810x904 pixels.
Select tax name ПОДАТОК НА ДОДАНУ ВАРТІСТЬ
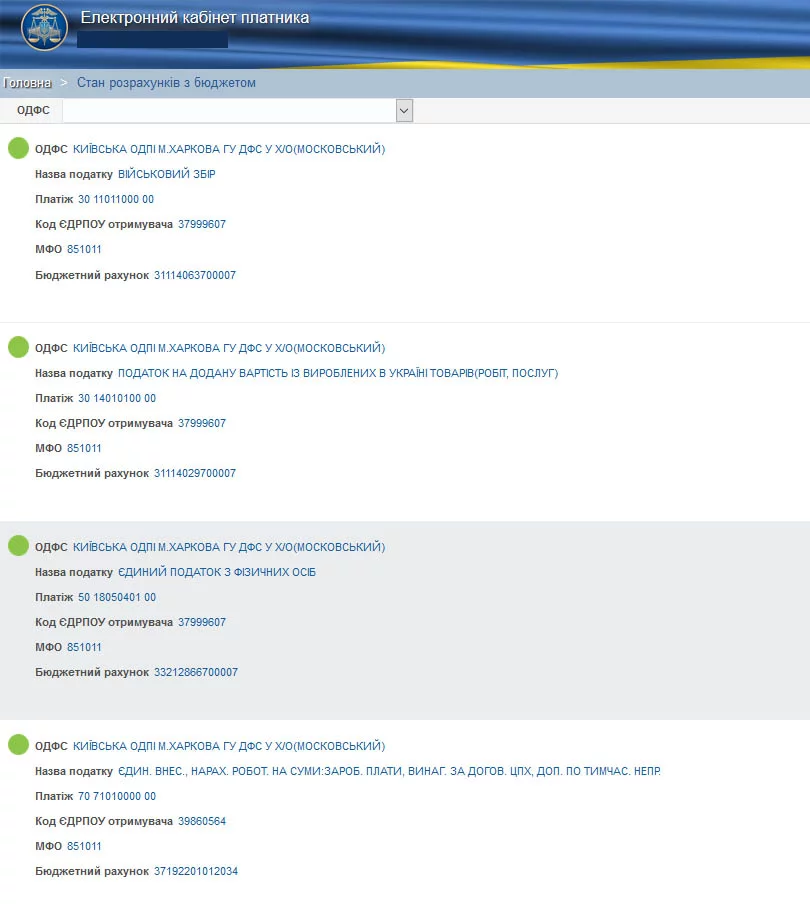[338, 374]
